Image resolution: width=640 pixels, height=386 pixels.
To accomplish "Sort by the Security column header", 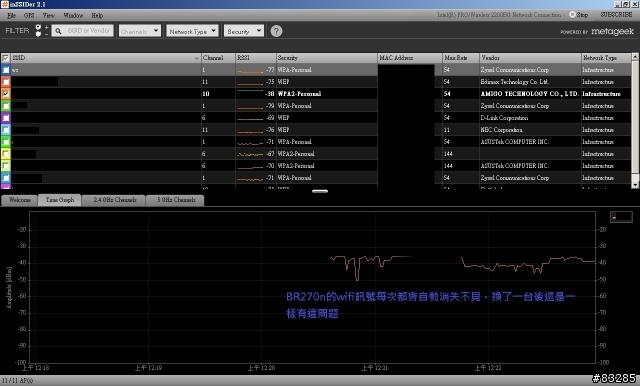I will coord(327,58).
